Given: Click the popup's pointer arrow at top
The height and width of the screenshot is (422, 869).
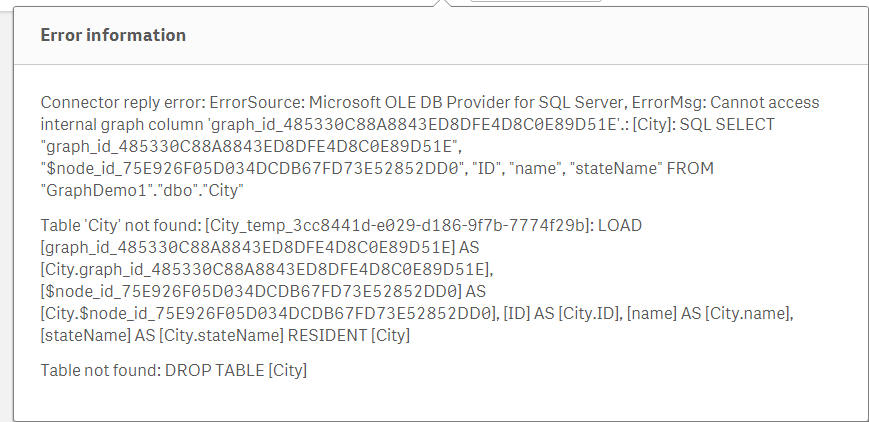Looking at the screenshot, I should point(441,4).
